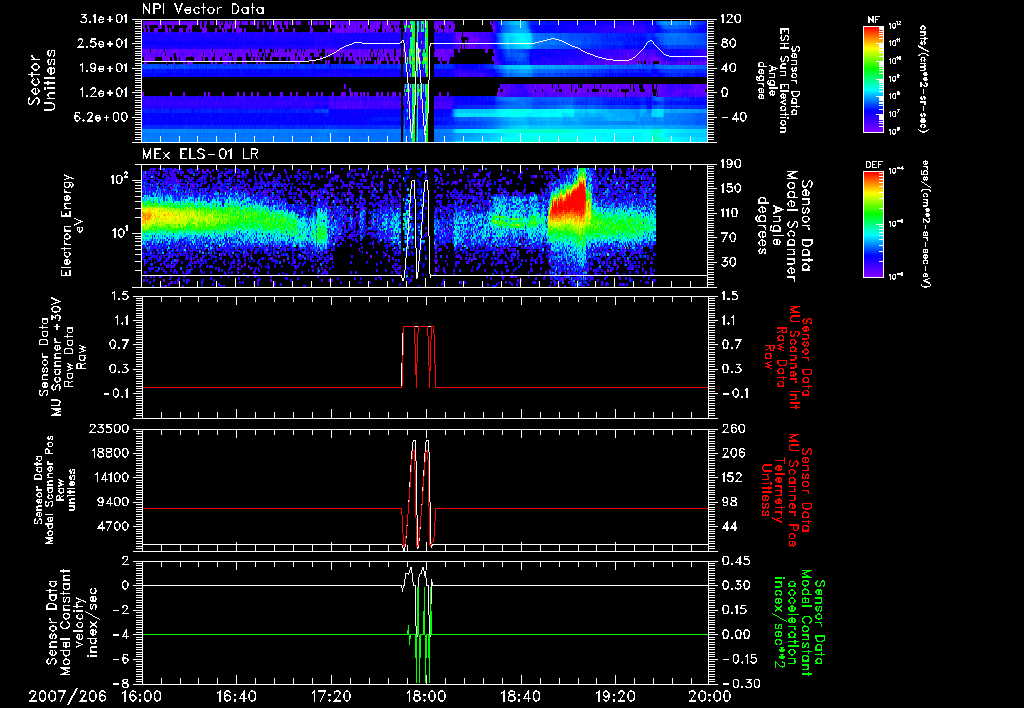Click the 19:20 time axis label
The width and height of the screenshot is (1024, 708).
(615, 696)
